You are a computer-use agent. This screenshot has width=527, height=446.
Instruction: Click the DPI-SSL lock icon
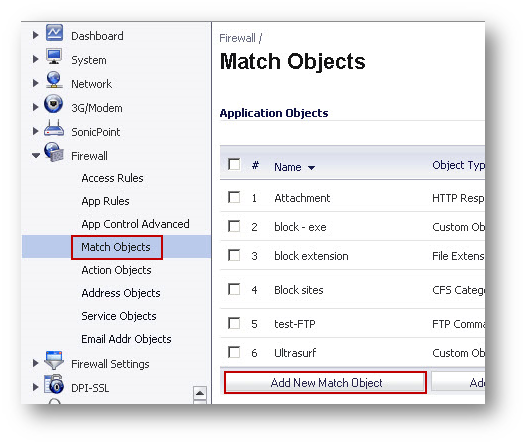54,384
